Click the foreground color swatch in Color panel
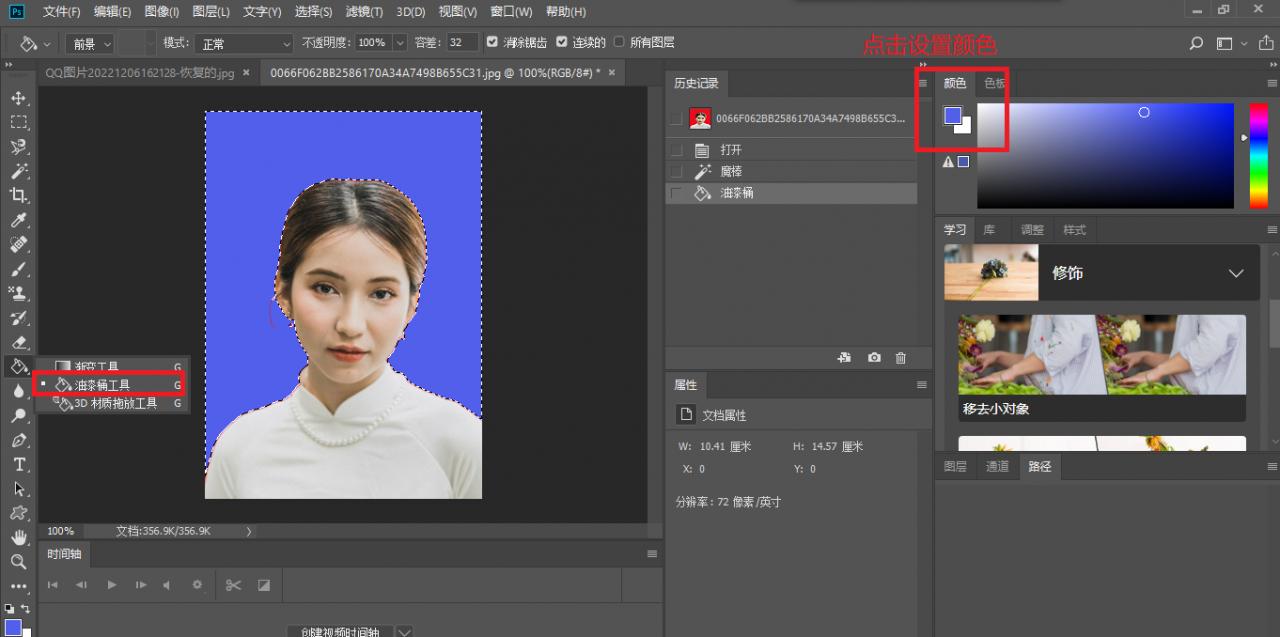Image resolution: width=1280 pixels, height=637 pixels. click(953, 116)
